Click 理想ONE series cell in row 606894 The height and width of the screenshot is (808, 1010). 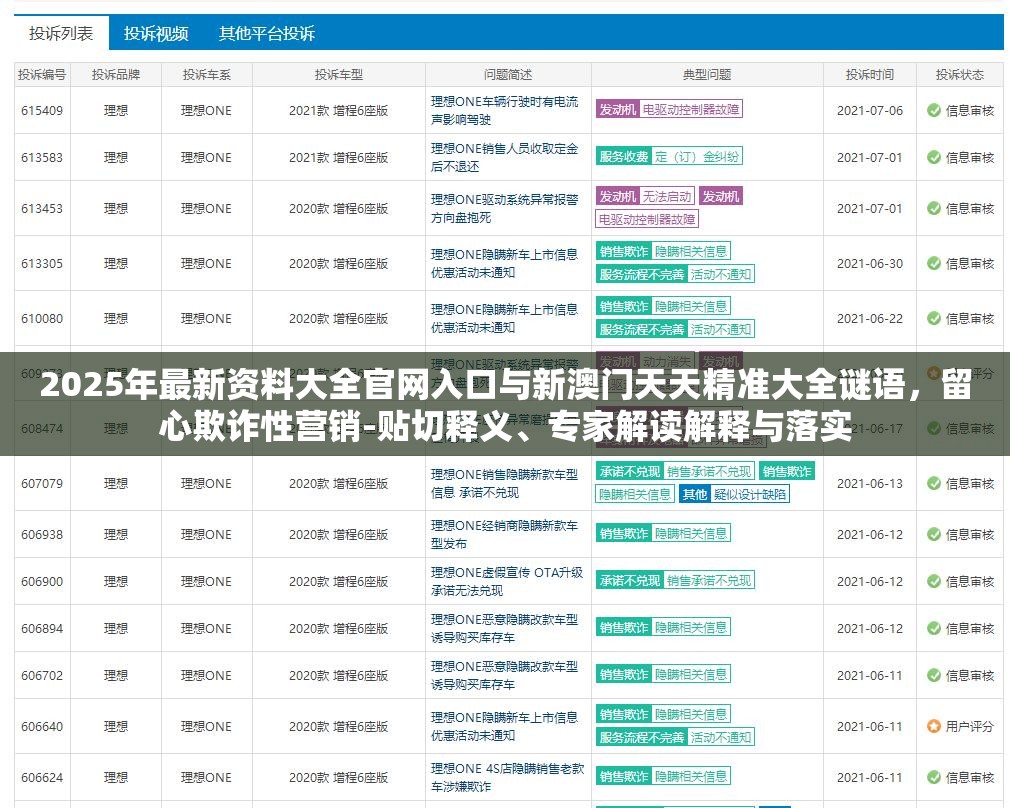(x=206, y=628)
